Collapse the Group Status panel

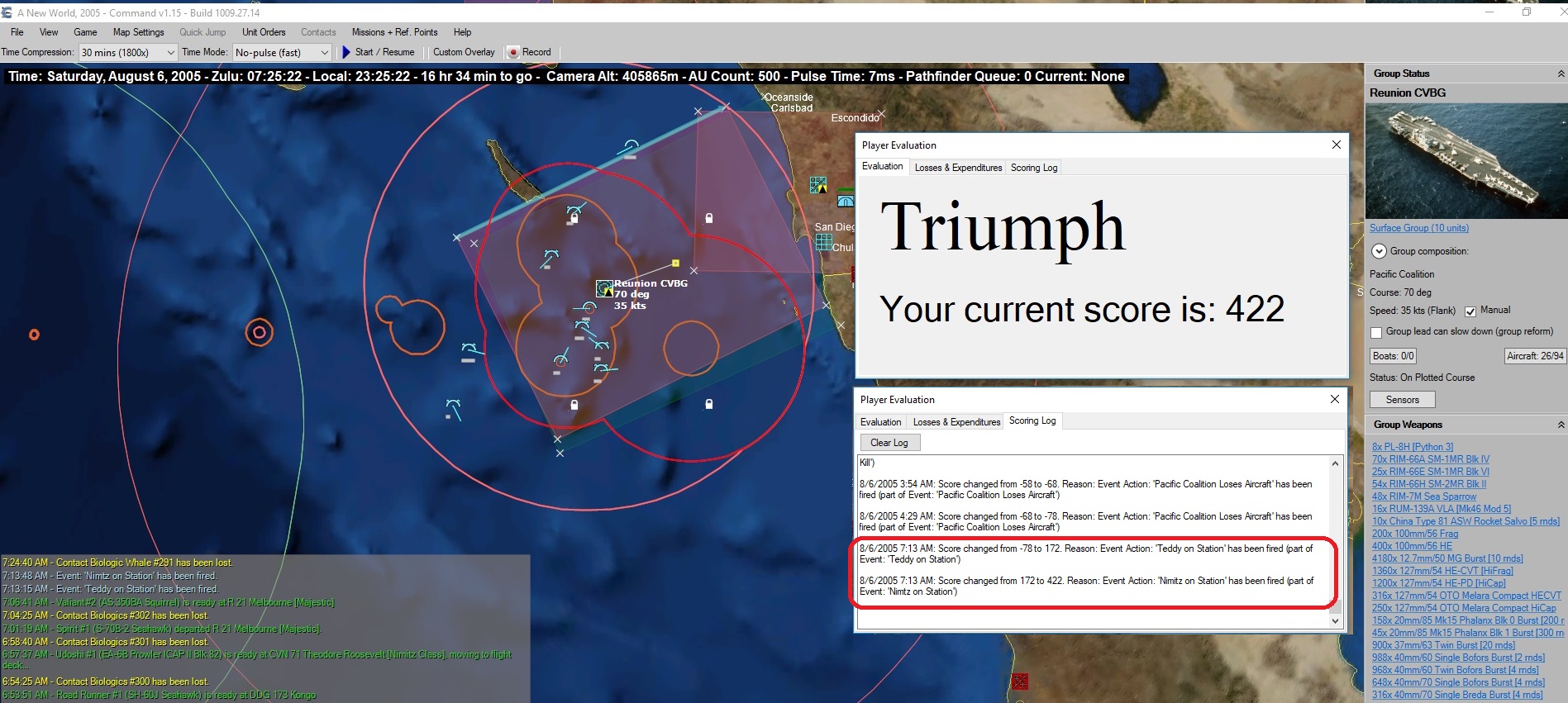[1561, 74]
